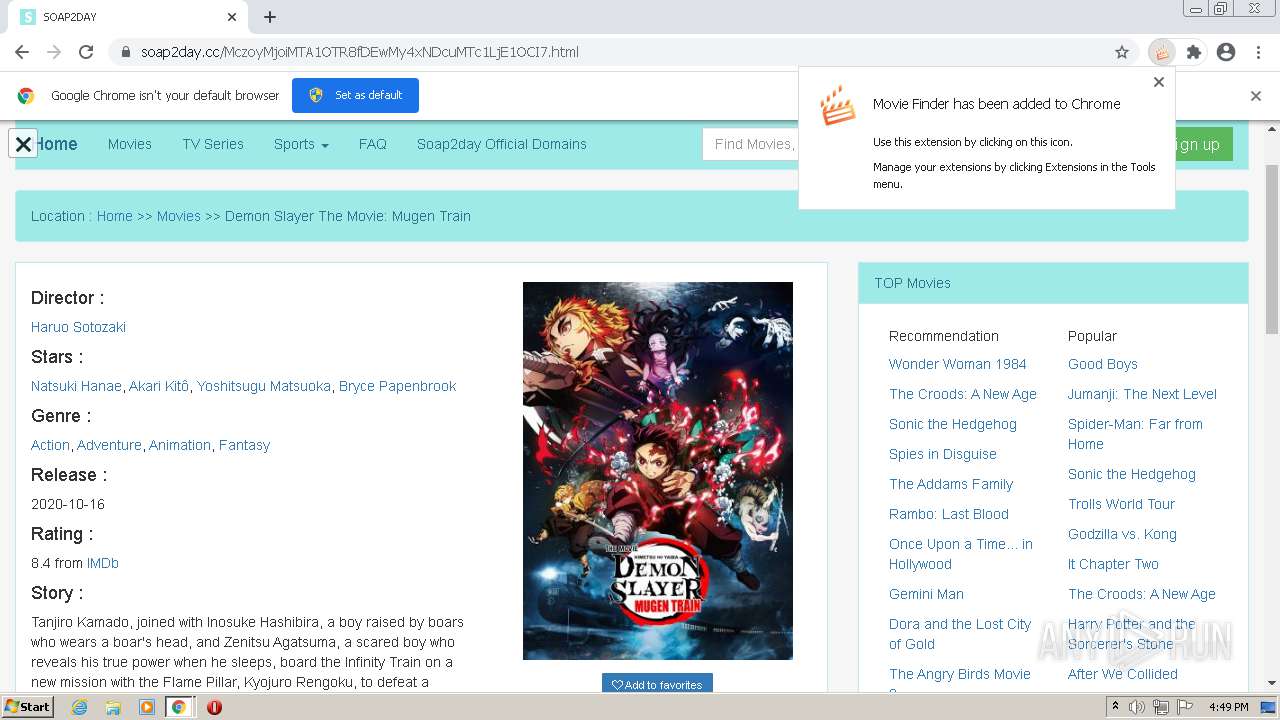Open the Chrome profile avatar icon
Viewport: 1280px width, 720px height.
[1226, 52]
